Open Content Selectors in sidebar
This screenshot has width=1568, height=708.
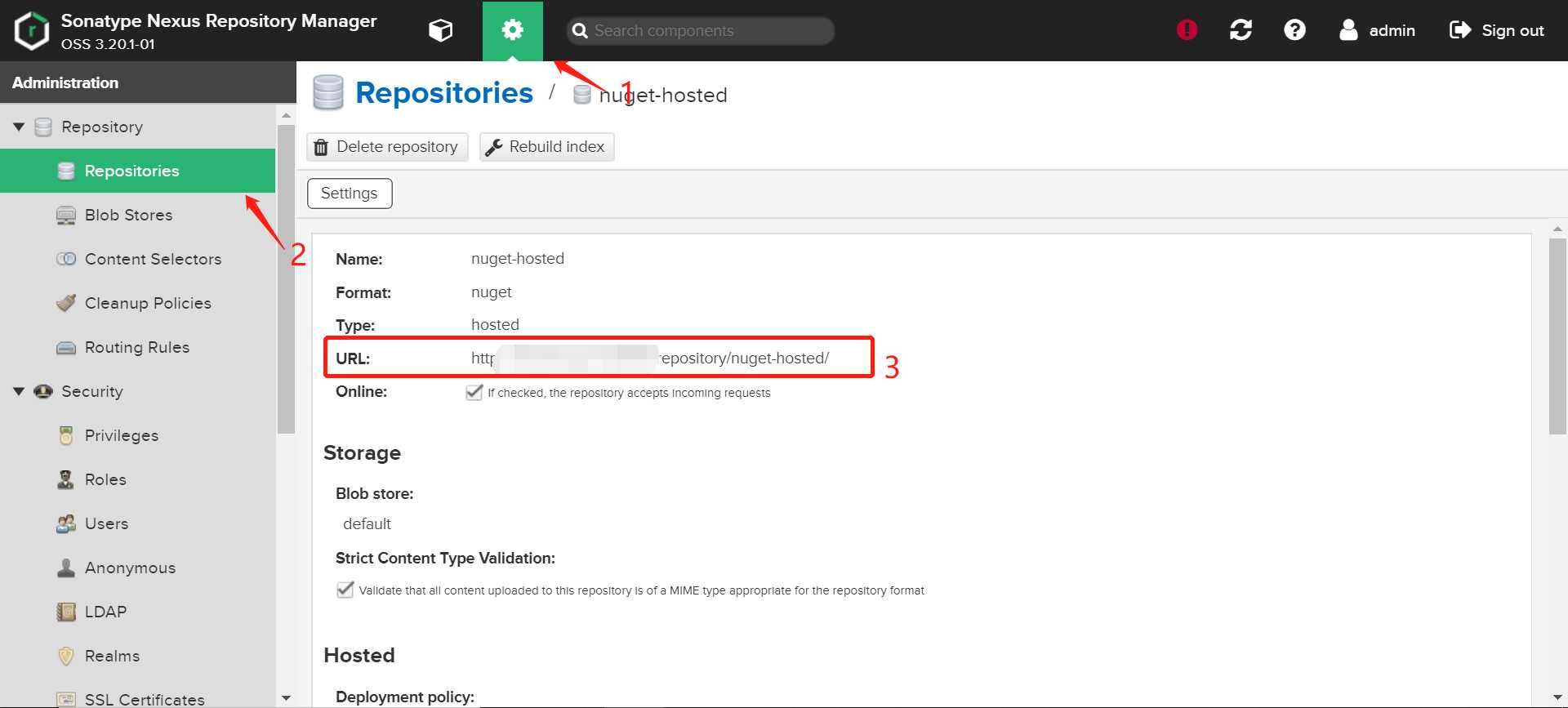pyautogui.click(x=137, y=259)
